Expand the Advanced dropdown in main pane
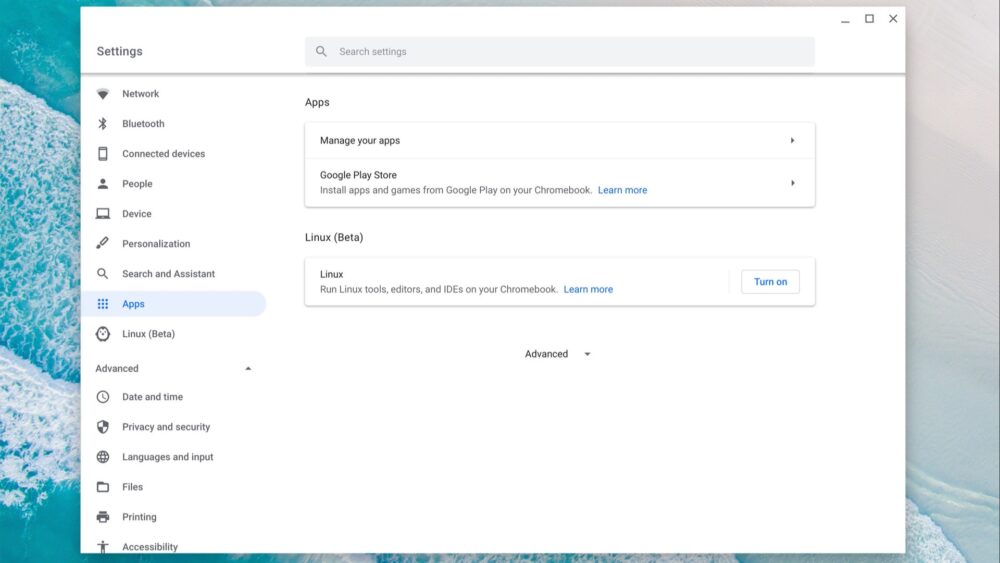 (559, 354)
